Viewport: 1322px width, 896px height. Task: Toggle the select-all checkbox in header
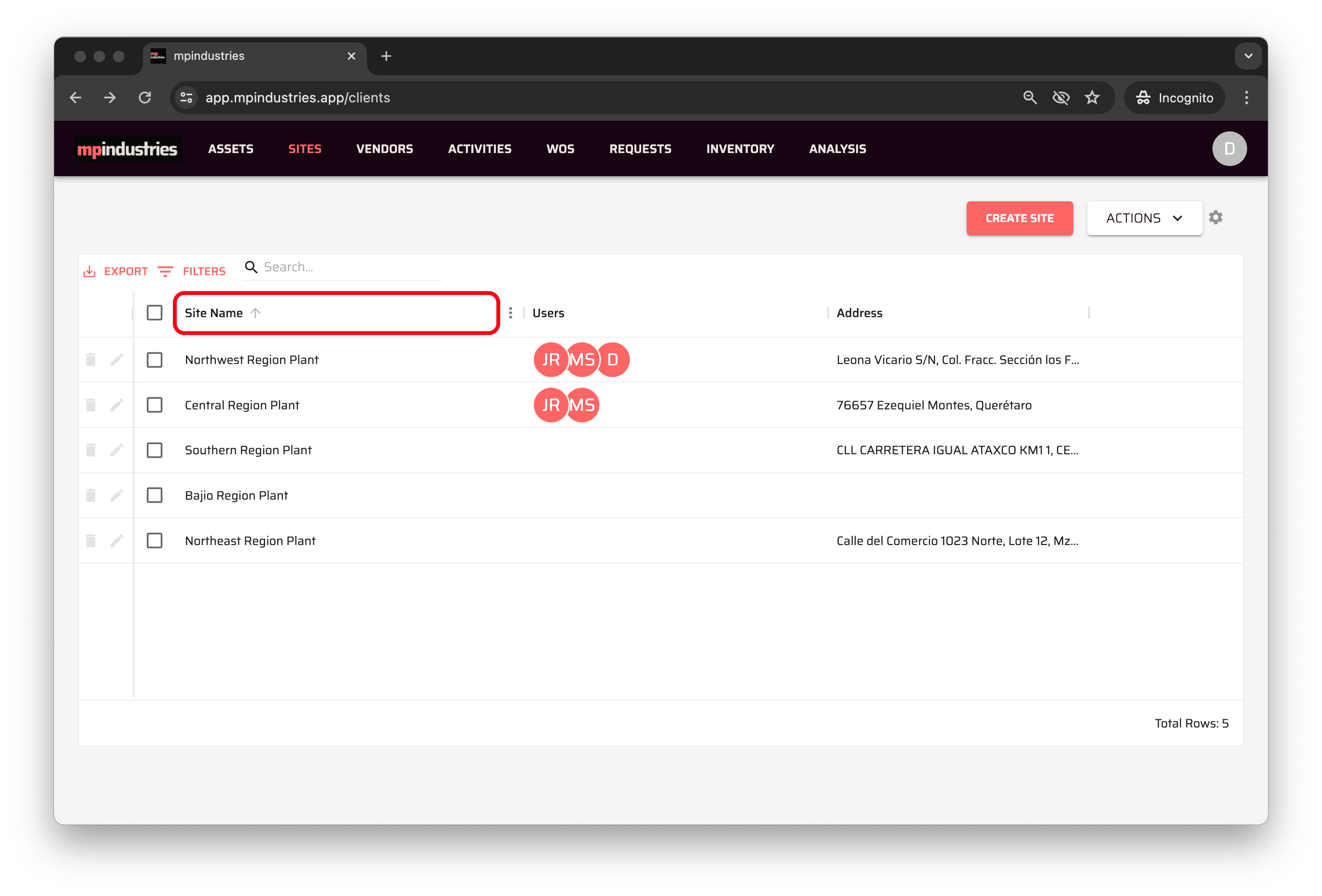(154, 313)
